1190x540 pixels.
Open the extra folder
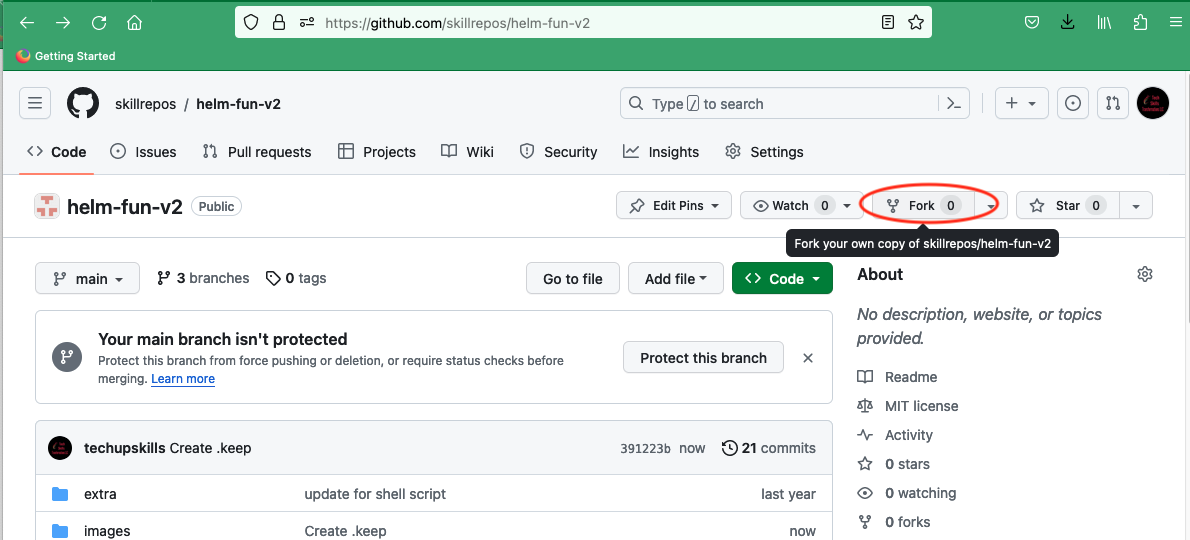(100, 494)
